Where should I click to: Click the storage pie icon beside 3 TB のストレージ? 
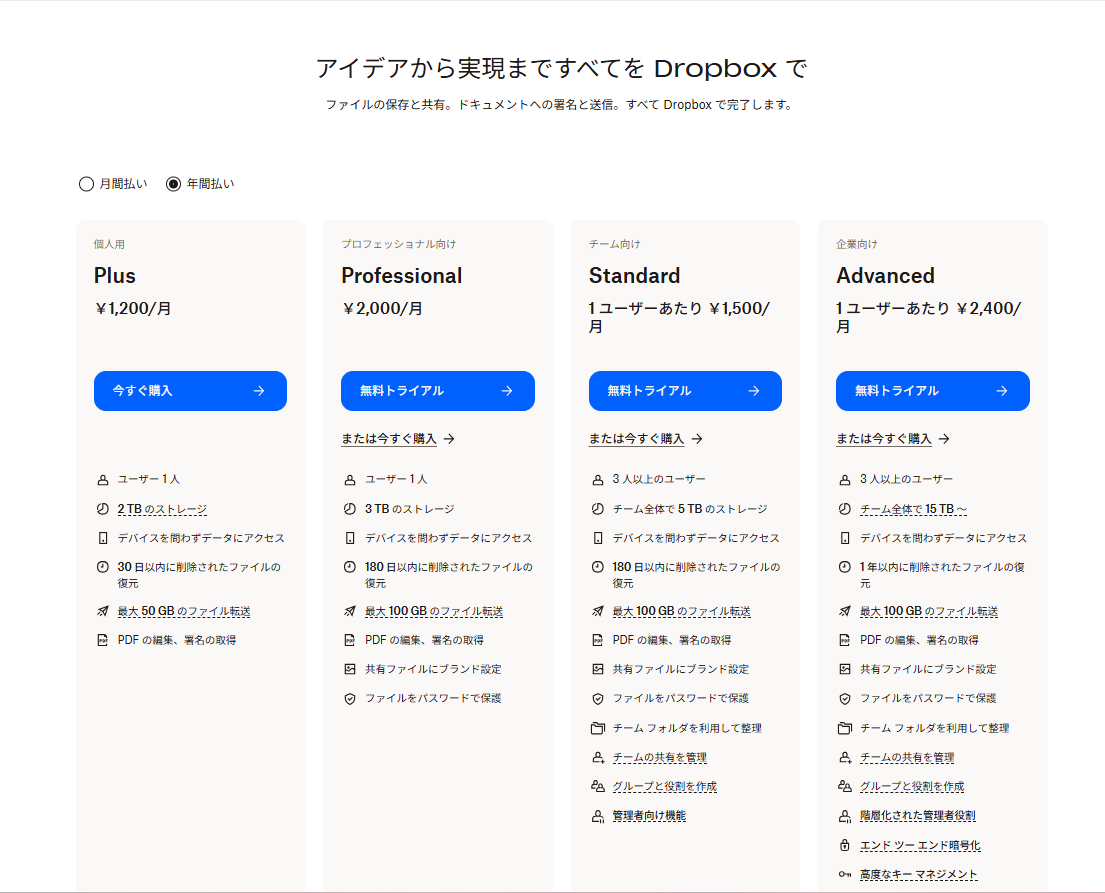click(x=350, y=509)
